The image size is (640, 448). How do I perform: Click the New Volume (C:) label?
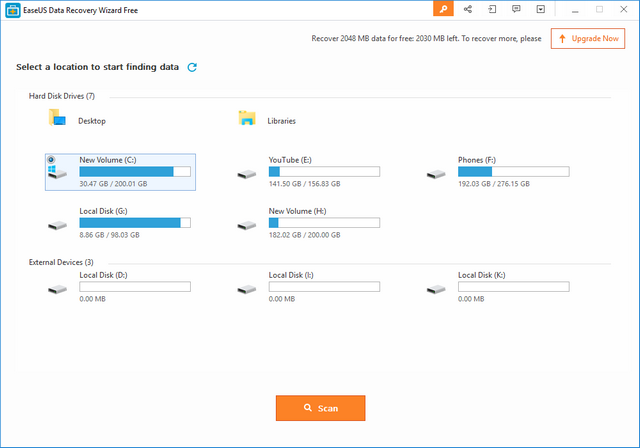tap(108, 160)
